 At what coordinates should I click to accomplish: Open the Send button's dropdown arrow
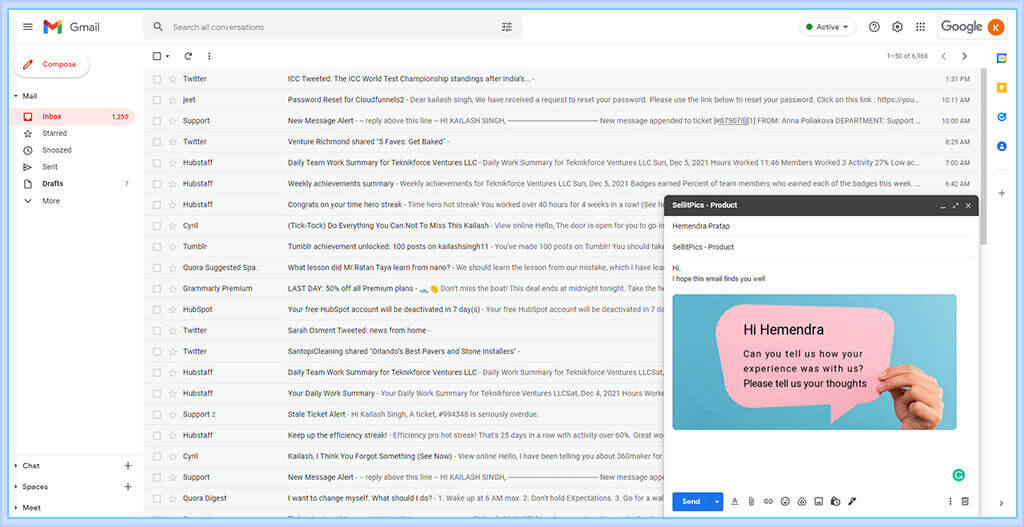pyautogui.click(x=717, y=501)
